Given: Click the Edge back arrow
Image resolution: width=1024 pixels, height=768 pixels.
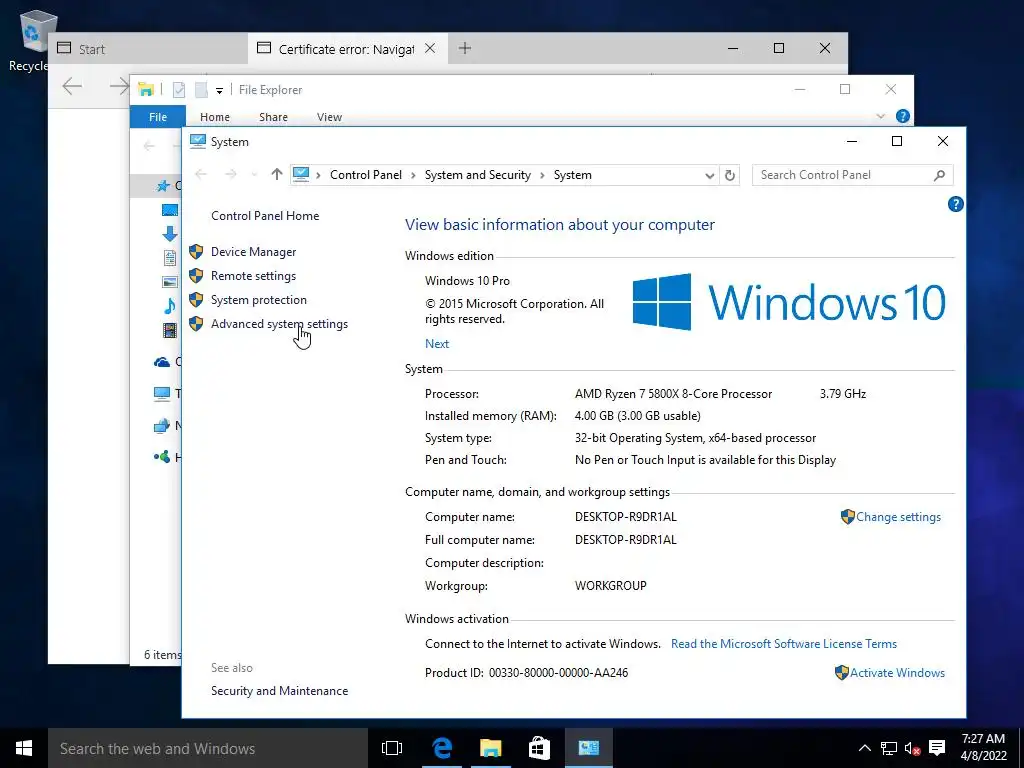Looking at the screenshot, I should tap(72, 86).
